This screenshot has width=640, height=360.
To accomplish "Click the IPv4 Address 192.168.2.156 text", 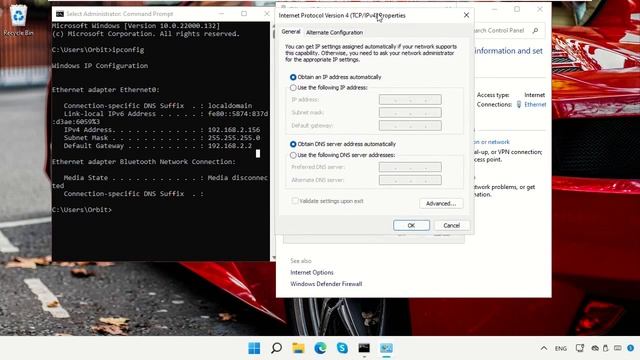I will coord(234,130).
